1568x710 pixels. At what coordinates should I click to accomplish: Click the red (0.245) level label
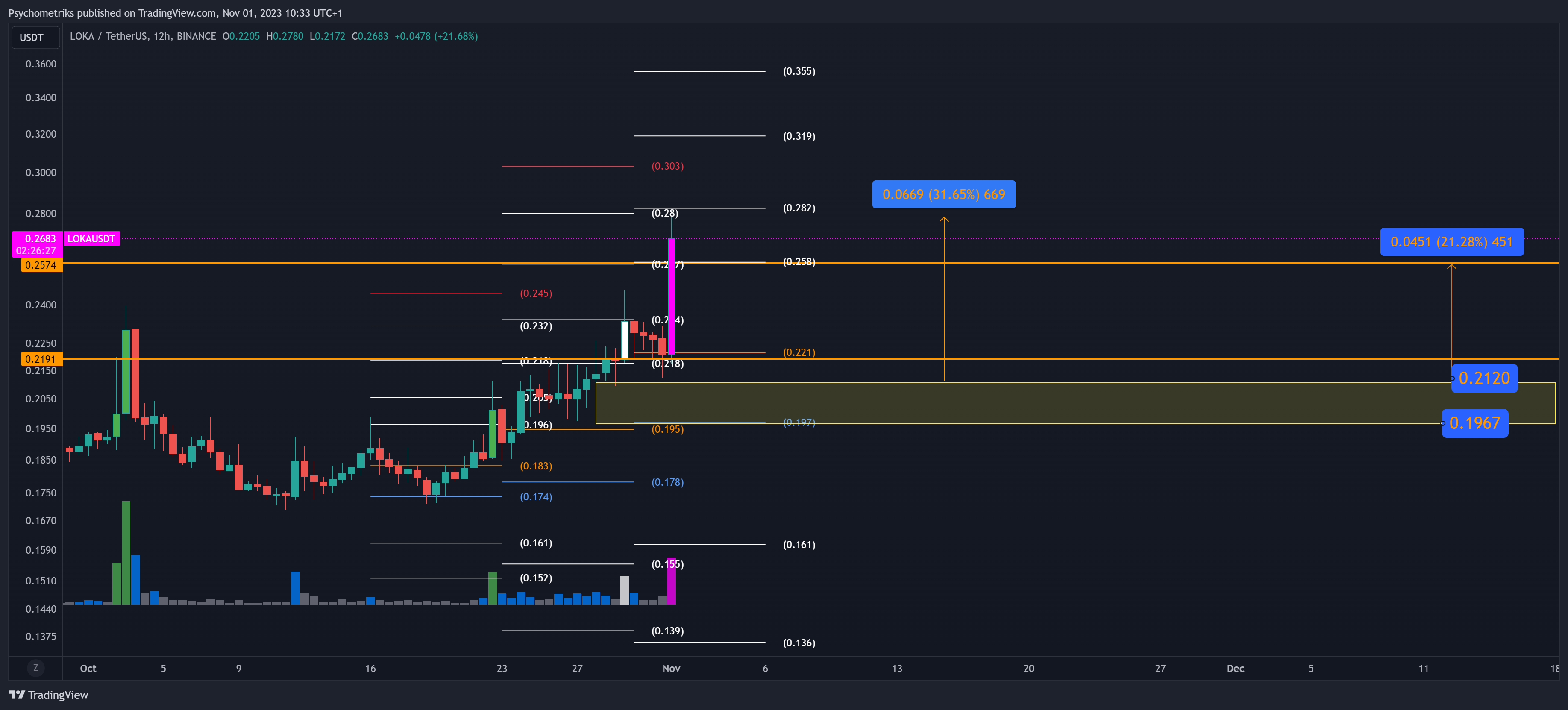pos(536,293)
